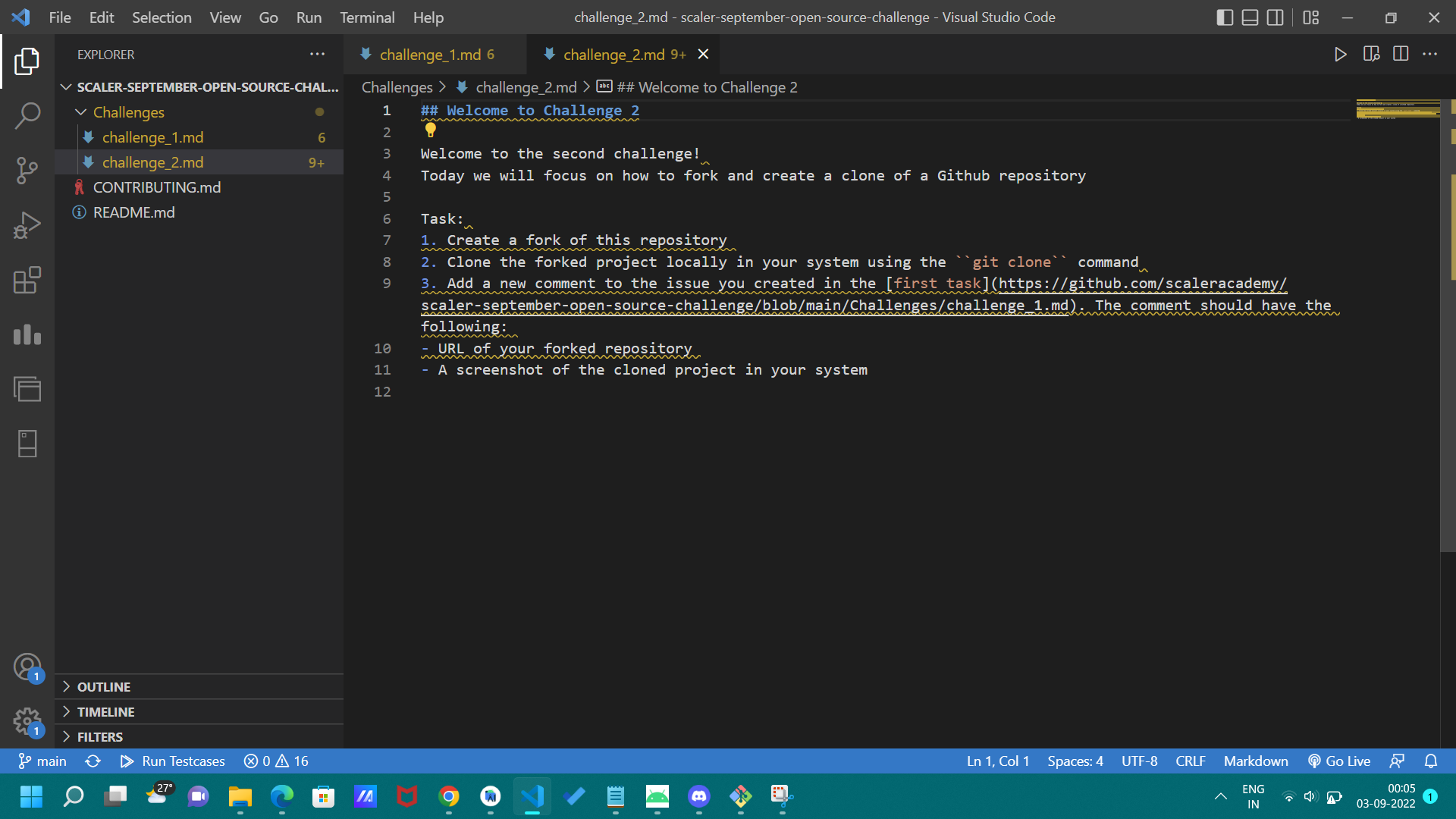Screen dimensions: 1456x819
Task: Open the Manage settings gear
Action: click(x=27, y=722)
